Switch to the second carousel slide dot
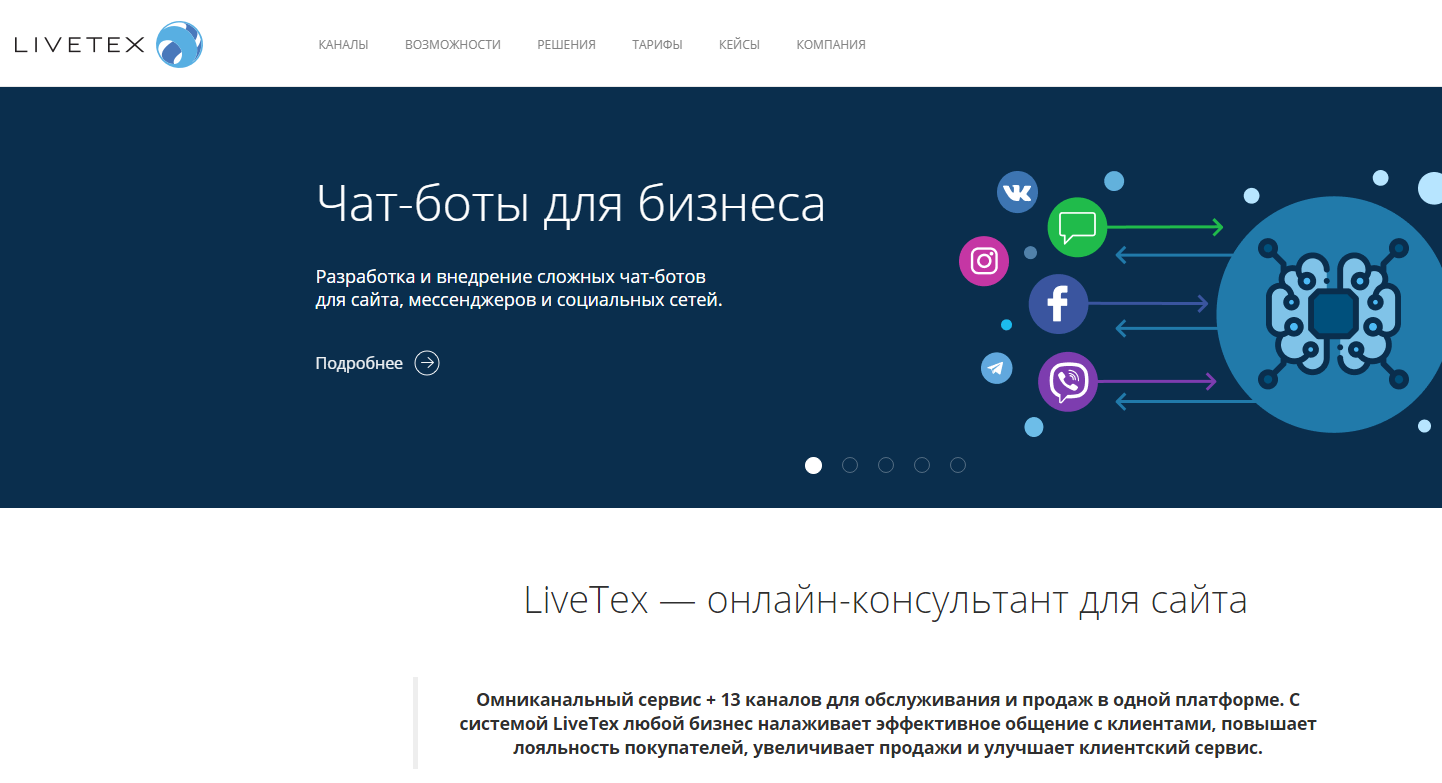Image resolution: width=1442 pixels, height=783 pixels. (850, 465)
